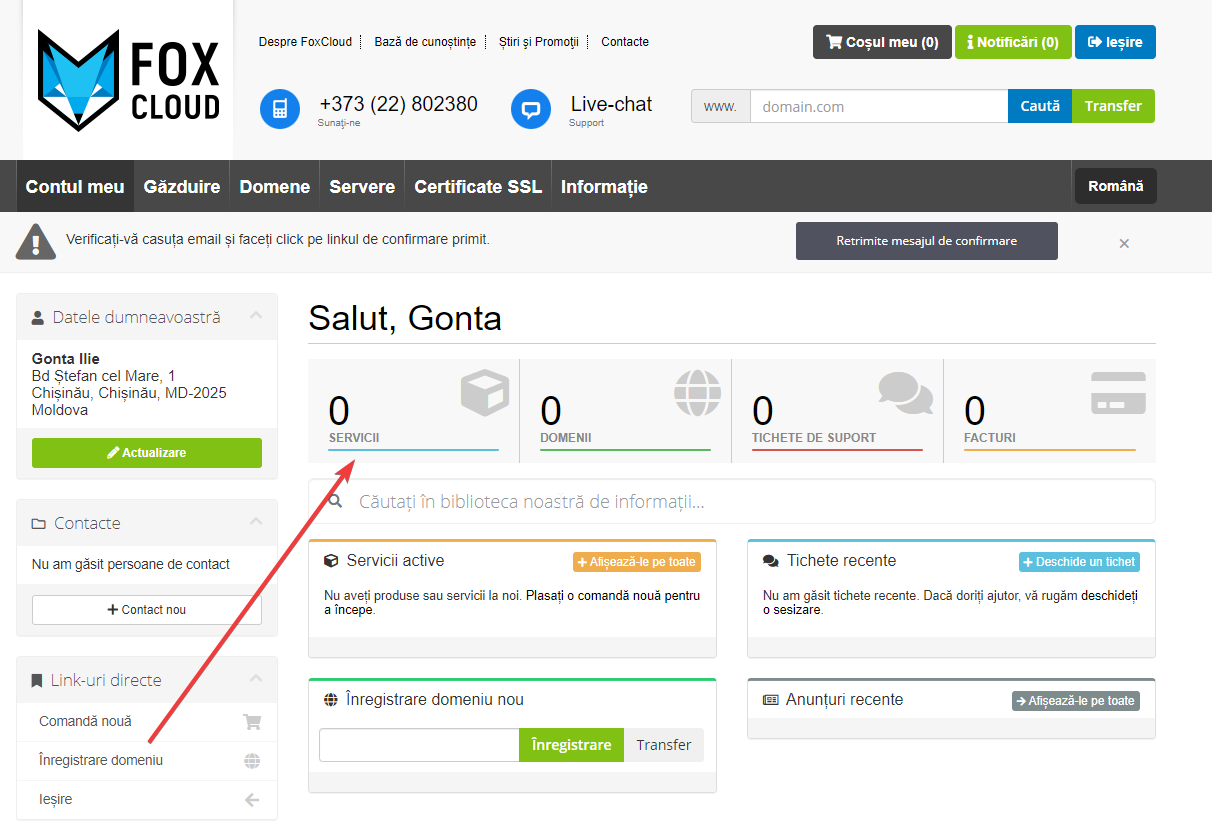Image resolution: width=1212 pixels, height=833 pixels.
Task: Click the blue phone icon
Action: pos(280,109)
